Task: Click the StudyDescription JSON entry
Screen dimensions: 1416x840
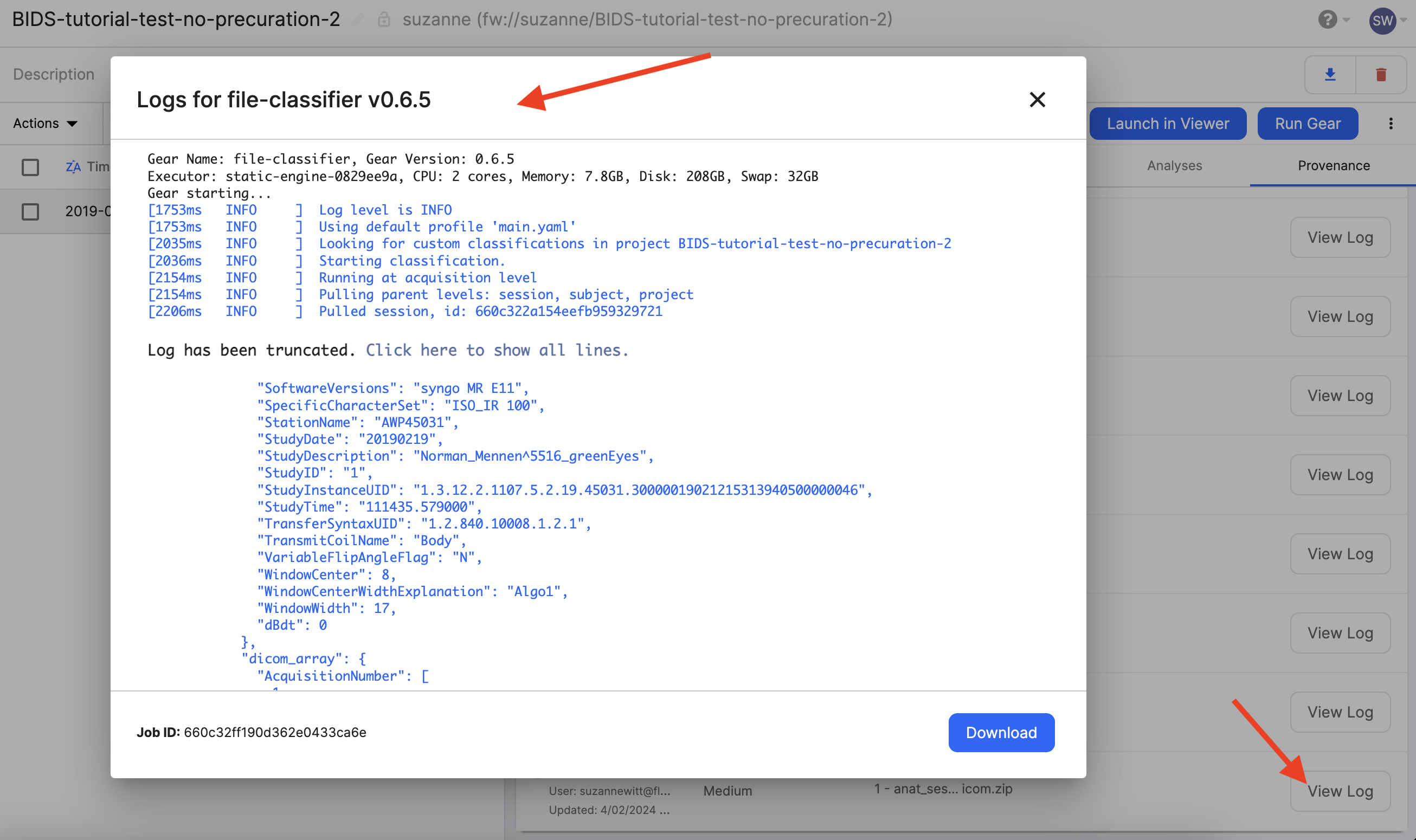Action: (x=455, y=456)
